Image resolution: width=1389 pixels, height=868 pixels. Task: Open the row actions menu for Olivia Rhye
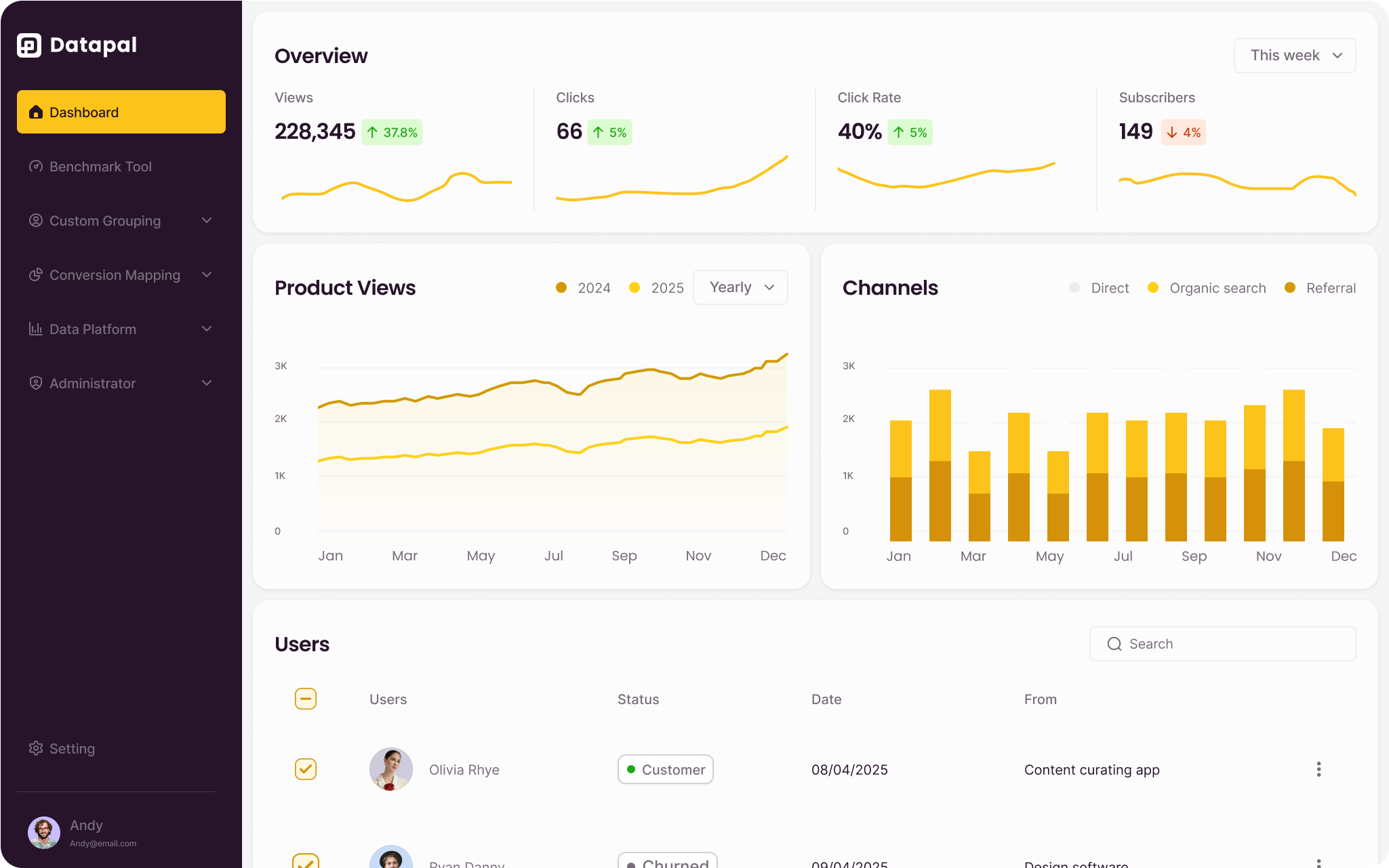point(1318,769)
